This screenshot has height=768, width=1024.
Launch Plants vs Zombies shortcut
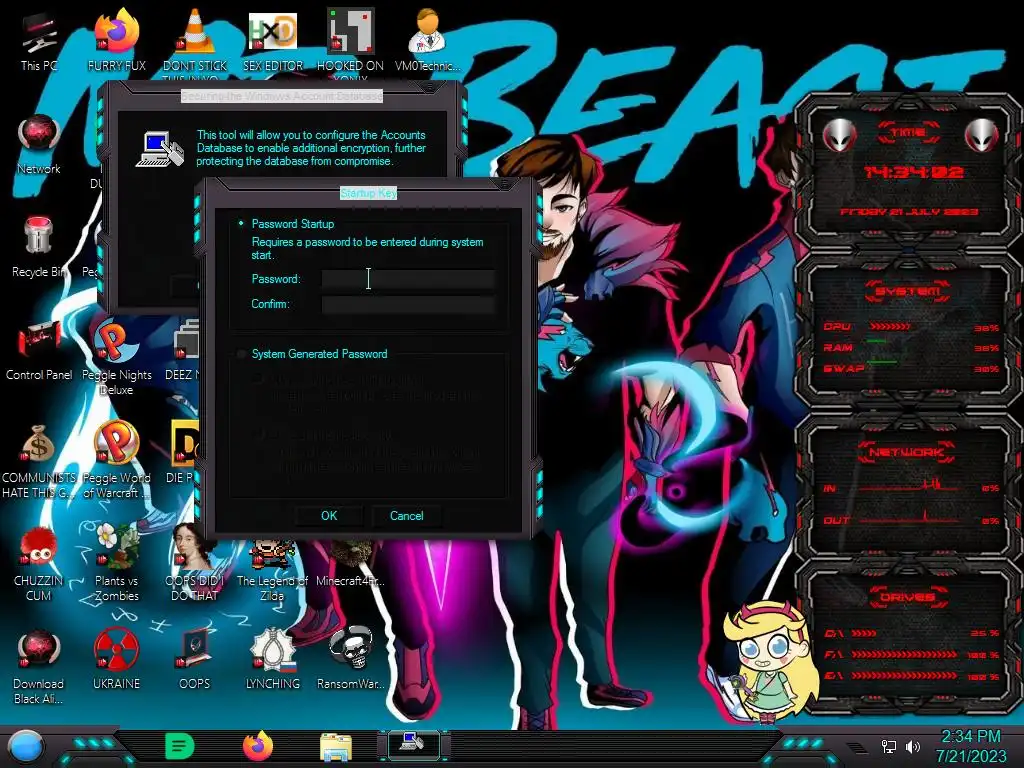[x=116, y=563]
